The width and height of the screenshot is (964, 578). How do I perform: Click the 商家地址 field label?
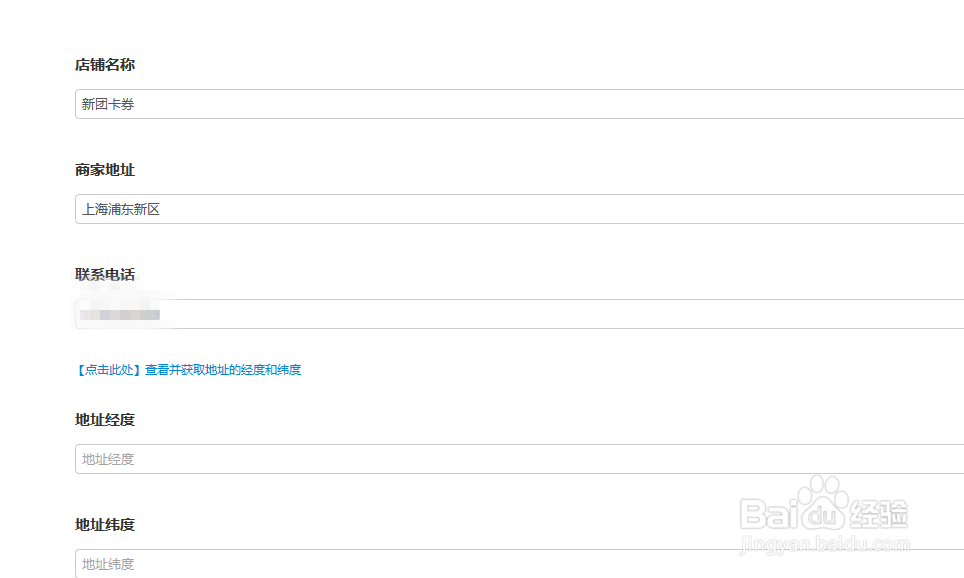pyautogui.click(x=105, y=170)
